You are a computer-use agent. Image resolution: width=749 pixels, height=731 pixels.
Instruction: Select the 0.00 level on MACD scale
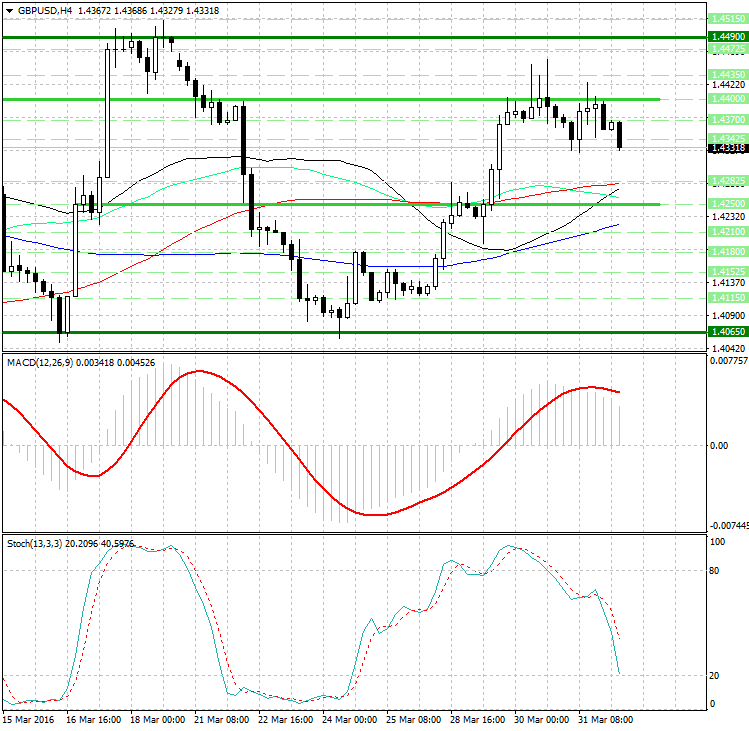(717, 445)
